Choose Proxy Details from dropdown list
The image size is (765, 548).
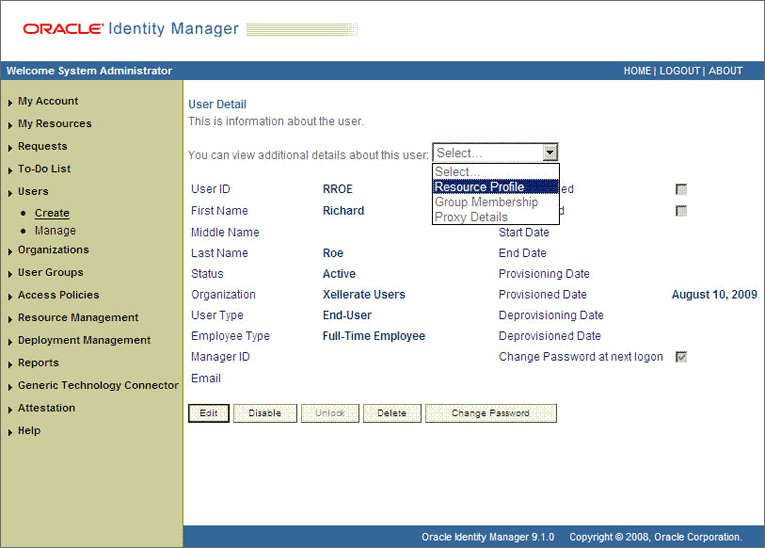tap(495, 217)
